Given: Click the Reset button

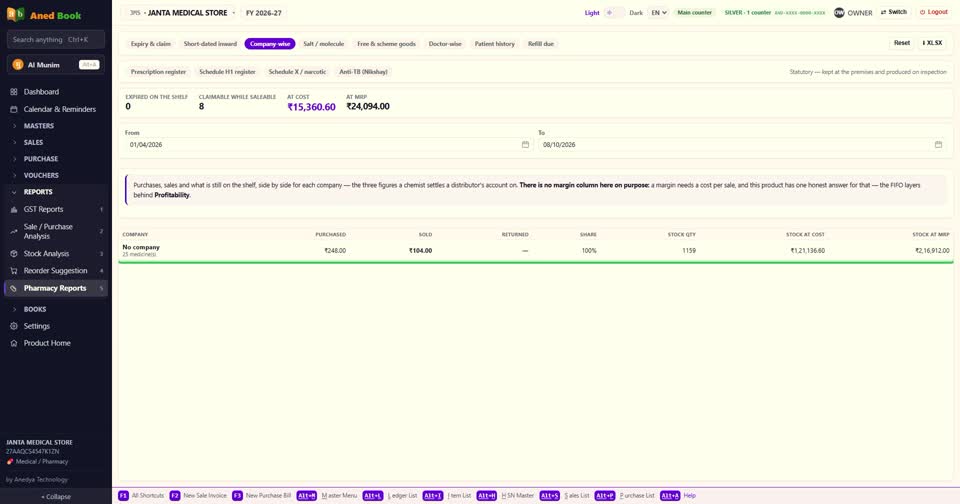Looking at the screenshot, I should 902,43.
